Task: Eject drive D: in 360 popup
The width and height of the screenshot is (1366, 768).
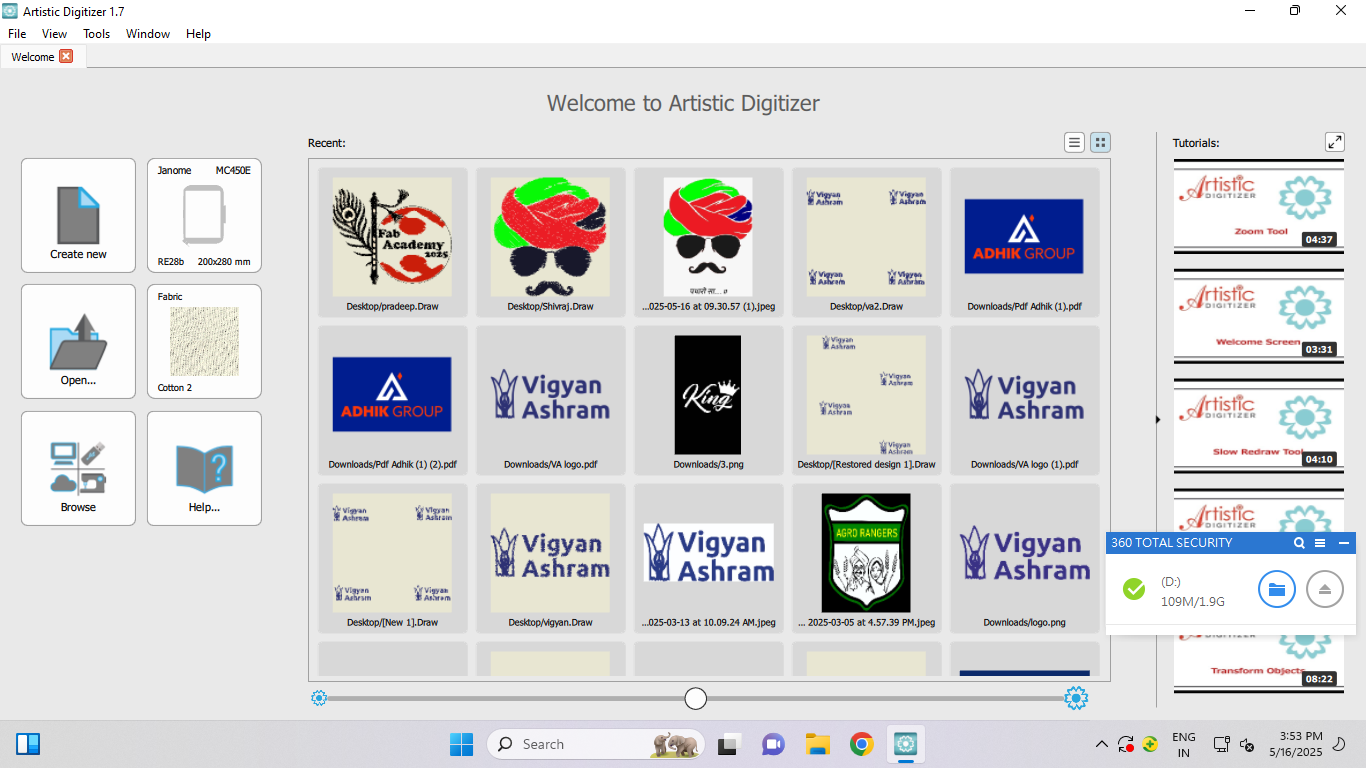Action: tap(1325, 589)
